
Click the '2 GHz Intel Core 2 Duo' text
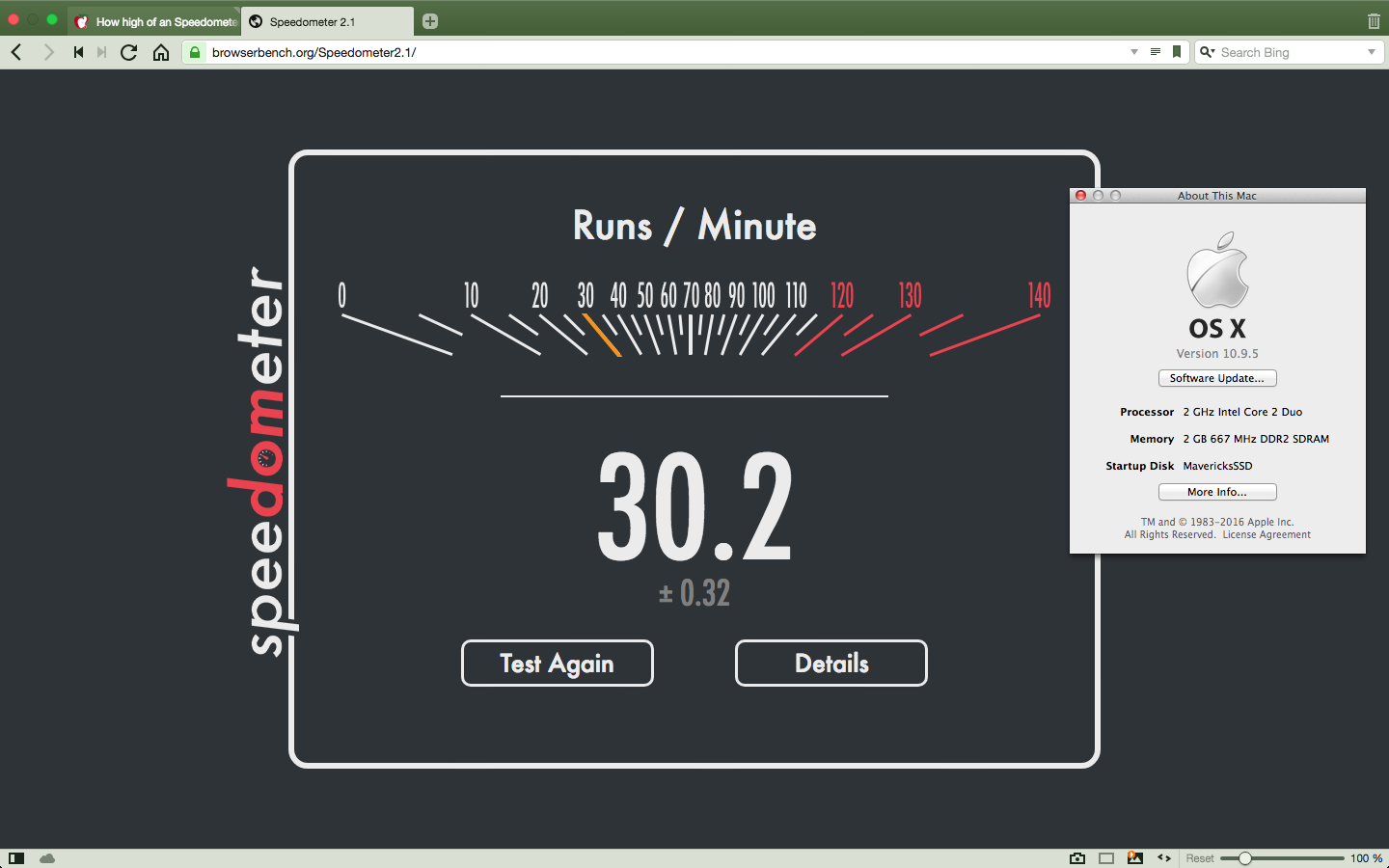coord(1242,412)
